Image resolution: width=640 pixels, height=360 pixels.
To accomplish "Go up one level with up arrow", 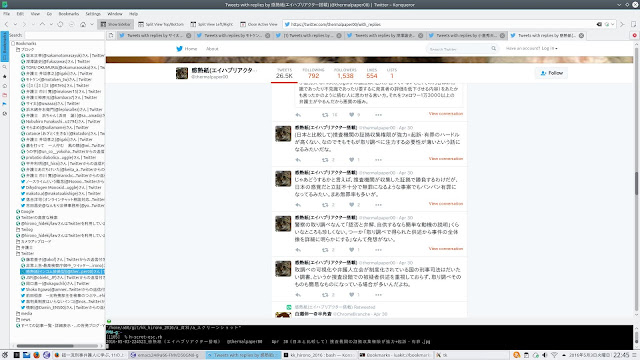I will 42,24.
